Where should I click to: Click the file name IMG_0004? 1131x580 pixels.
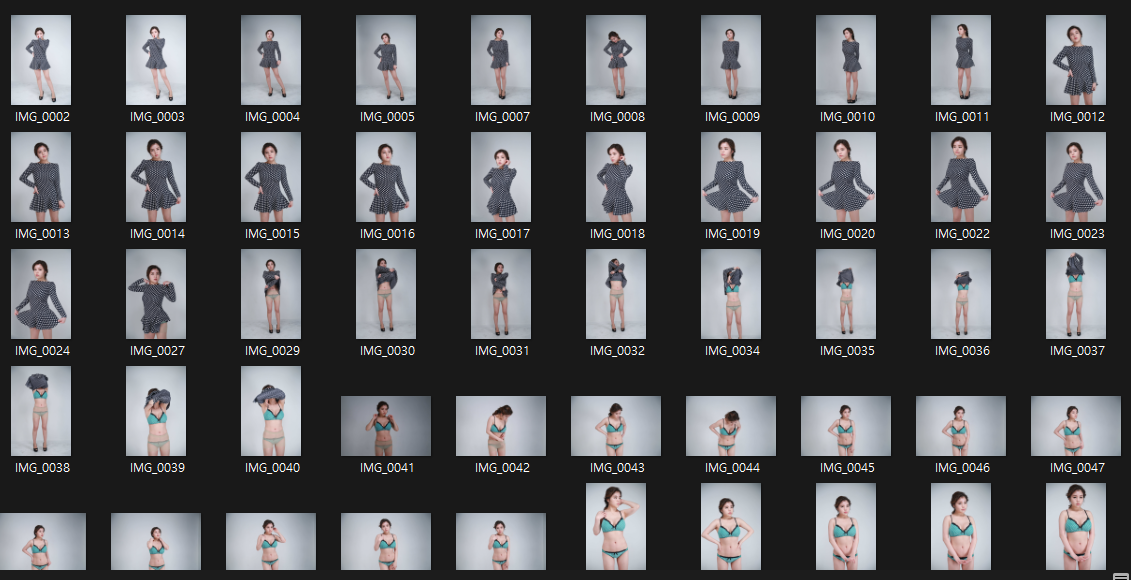click(272, 117)
